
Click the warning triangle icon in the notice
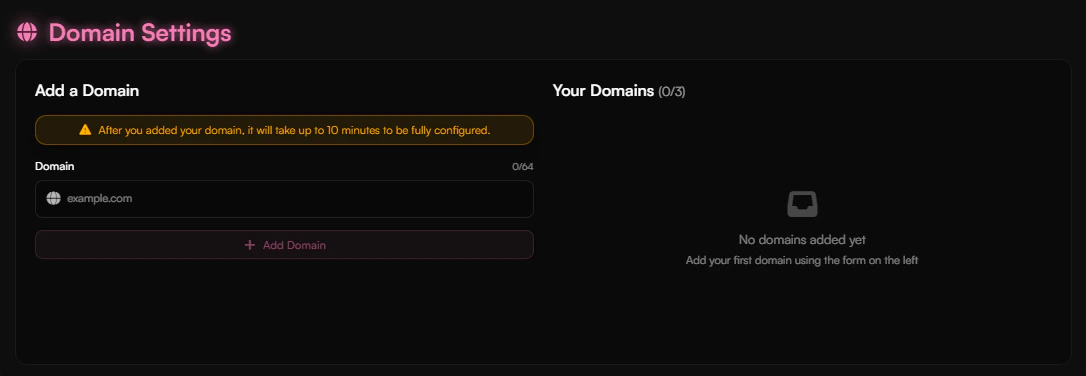coord(85,129)
